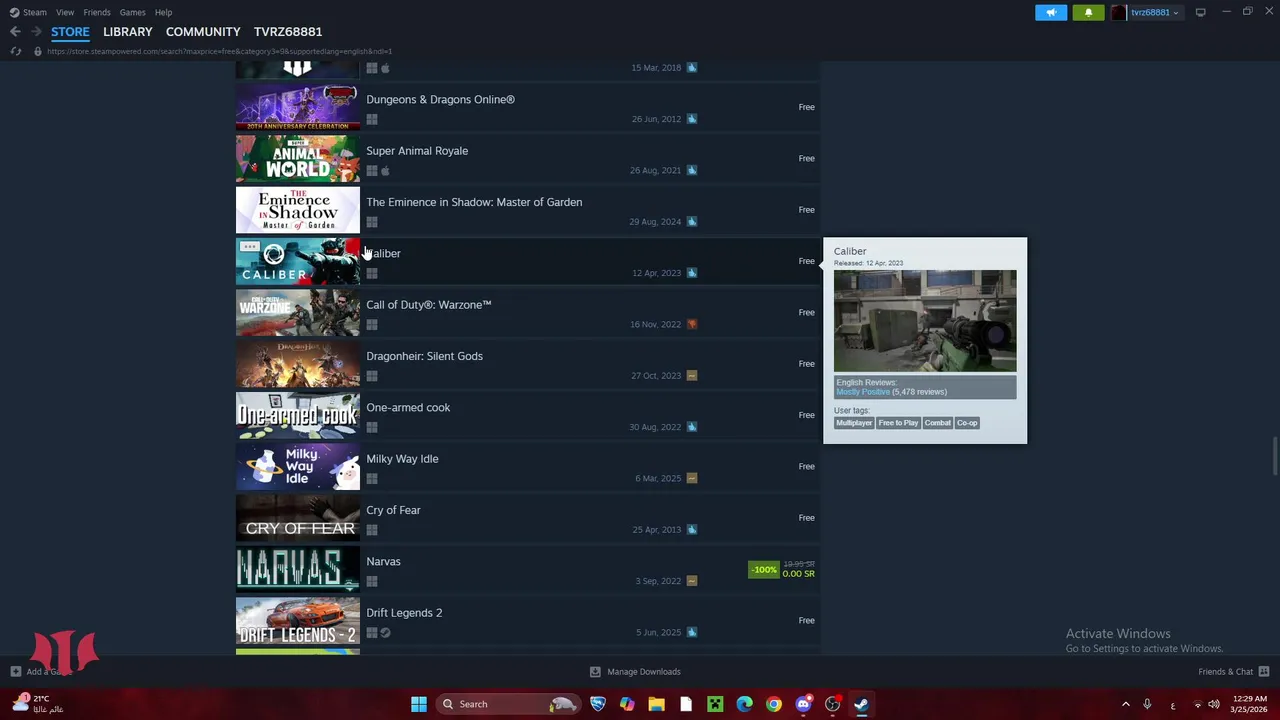Image resolution: width=1280 pixels, height=720 pixels.
Task: Click the Multiplayer tag in the Caliber tooltip
Action: (854, 423)
